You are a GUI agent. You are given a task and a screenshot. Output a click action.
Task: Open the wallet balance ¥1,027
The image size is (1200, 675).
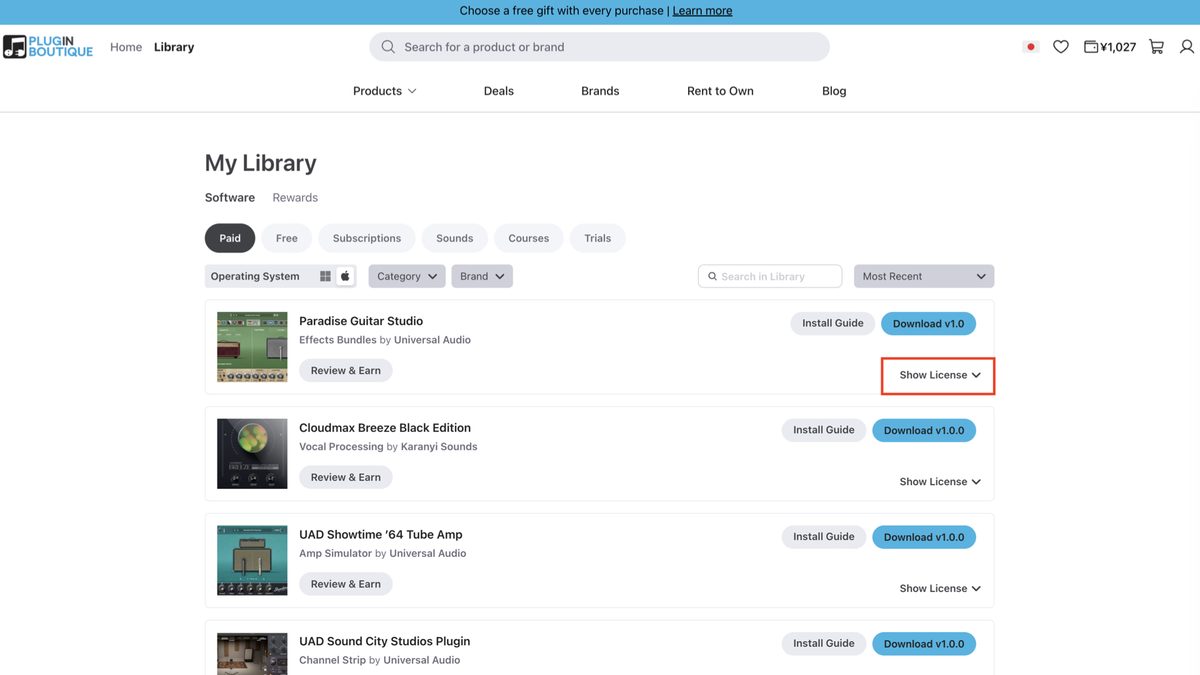1110,47
